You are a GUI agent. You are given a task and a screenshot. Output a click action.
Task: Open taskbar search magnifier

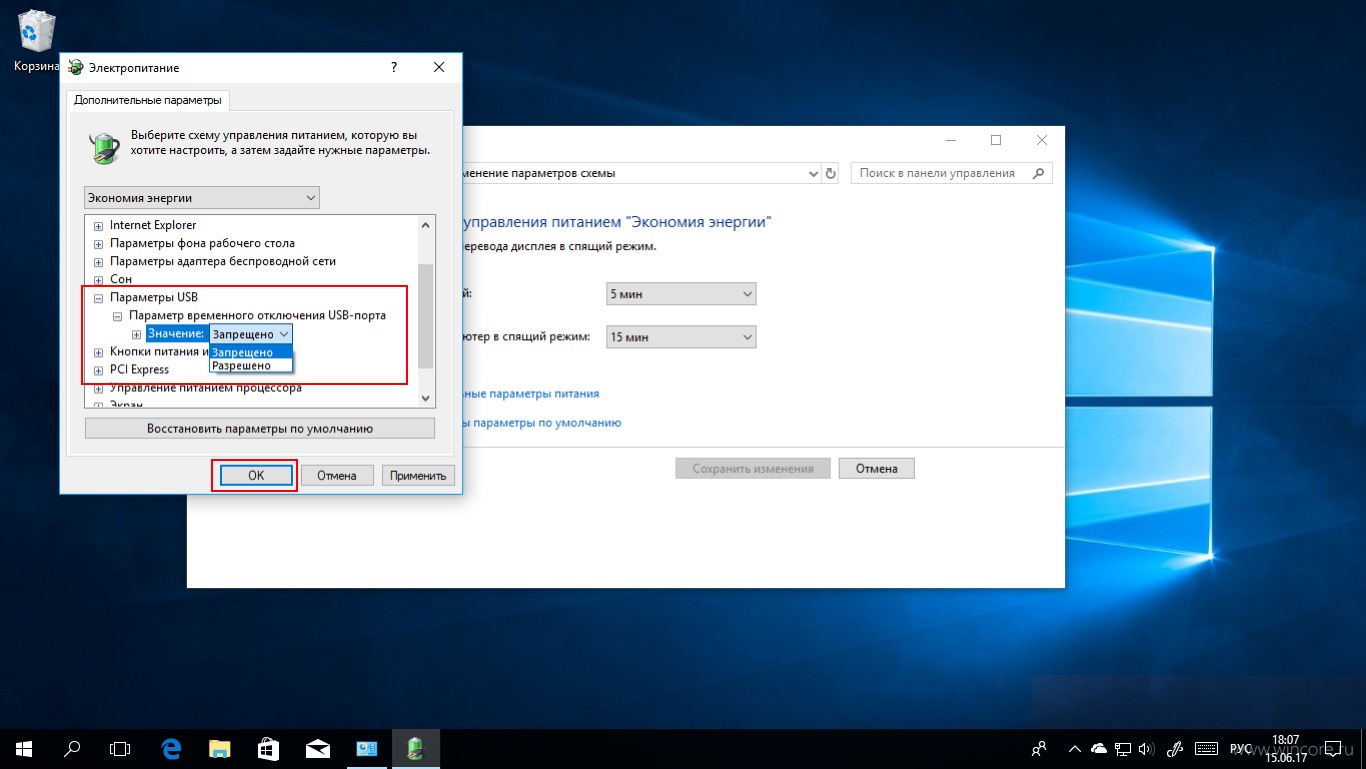click(72, 747)
